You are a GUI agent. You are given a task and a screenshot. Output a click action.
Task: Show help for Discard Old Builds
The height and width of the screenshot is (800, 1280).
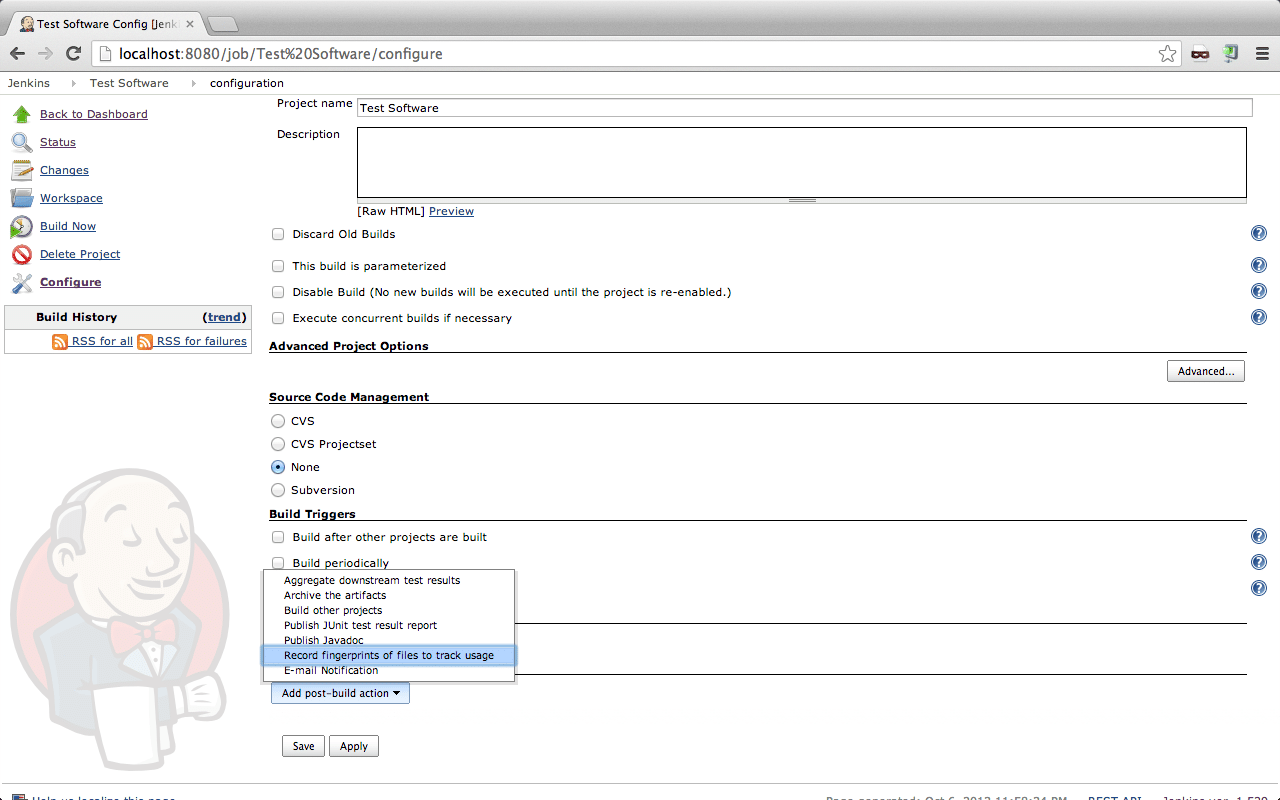[1258, 233]
